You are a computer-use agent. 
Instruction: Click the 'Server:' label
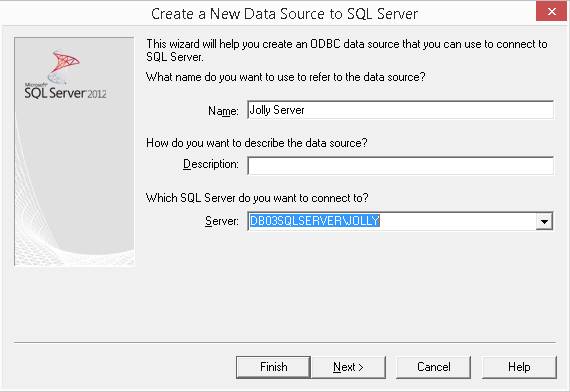tap(222, 221)
